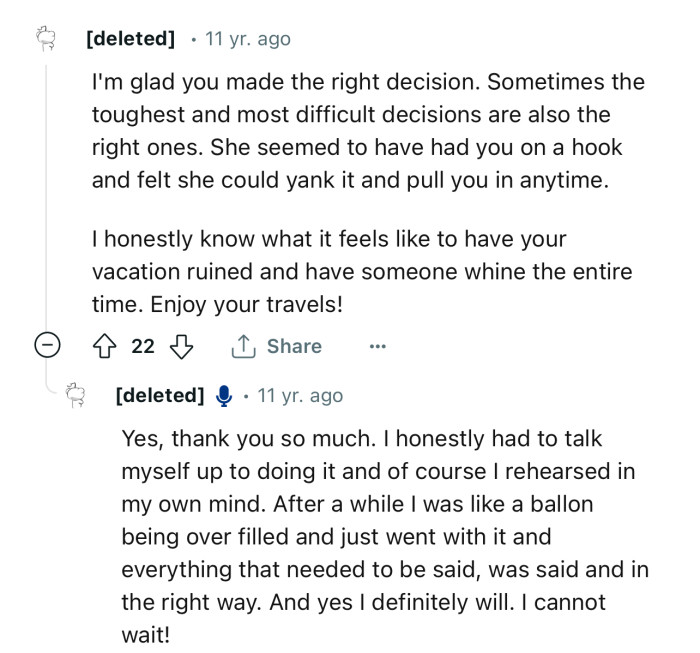This screenshot has height=653, width=700.
Task: Click the word "wait!" ending the reply
Action: [x=147, y=635]
